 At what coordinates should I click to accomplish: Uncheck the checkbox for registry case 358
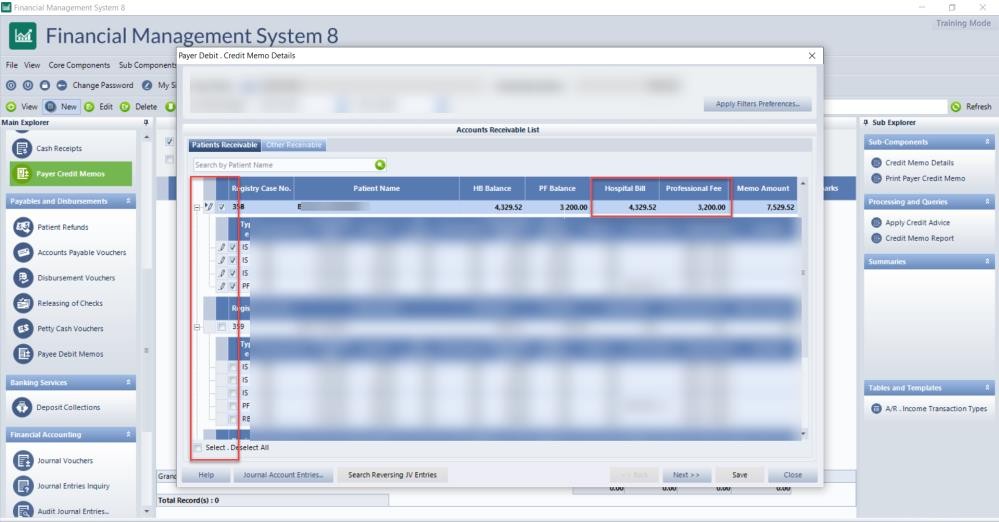click(x=221, y=207)
